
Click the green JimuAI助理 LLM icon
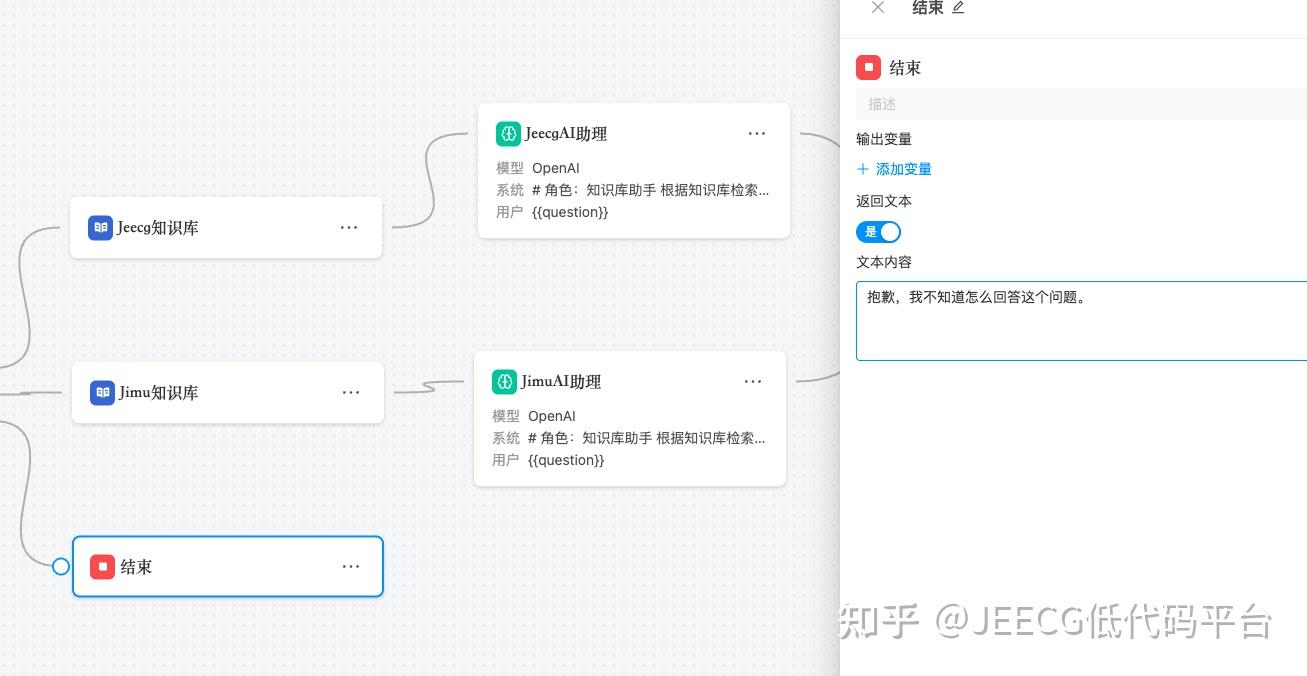504,381
